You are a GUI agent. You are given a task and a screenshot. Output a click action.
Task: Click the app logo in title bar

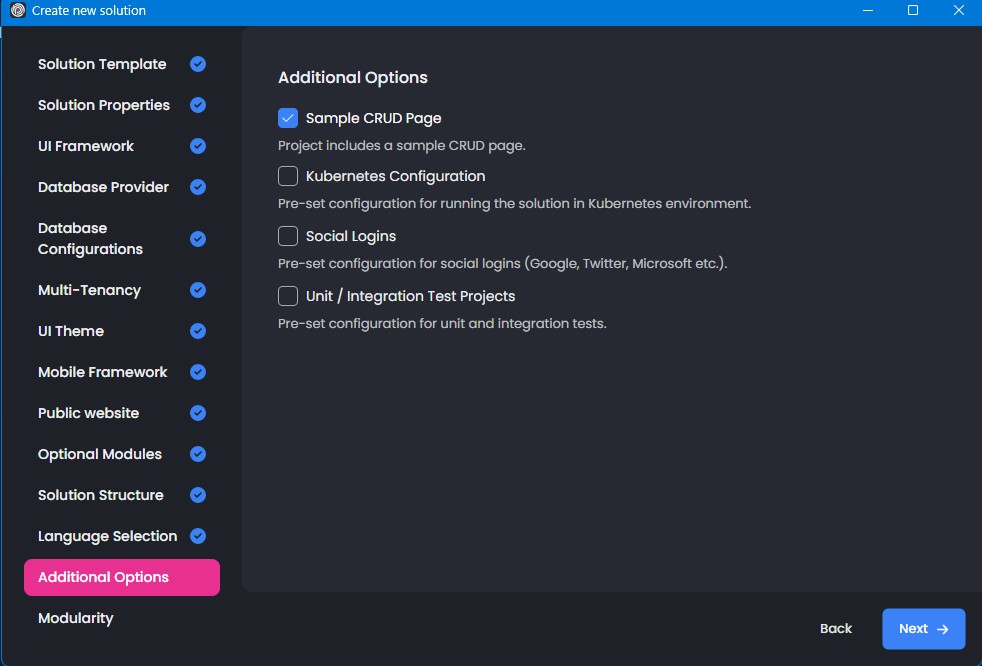pyautogui.click(x=17, y=11)
